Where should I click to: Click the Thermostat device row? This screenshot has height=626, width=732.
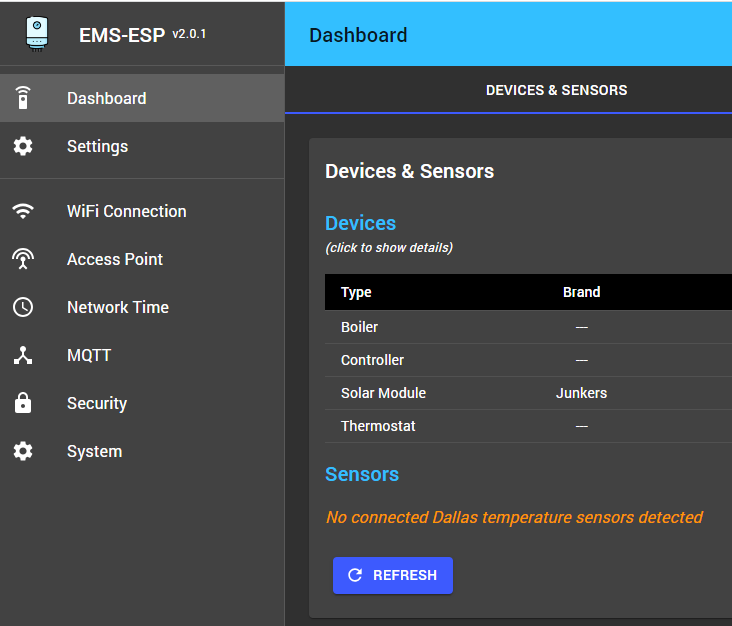coord(378,426)
